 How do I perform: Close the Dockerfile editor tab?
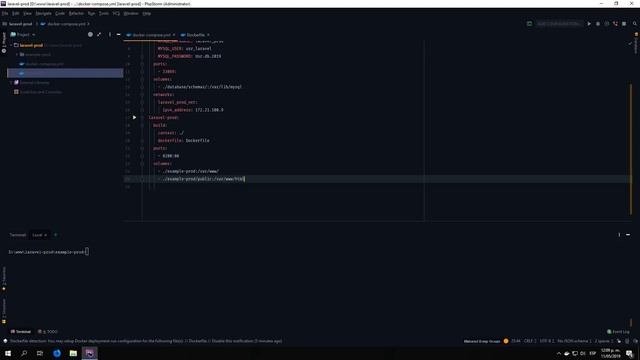click(x=208, y=35)
